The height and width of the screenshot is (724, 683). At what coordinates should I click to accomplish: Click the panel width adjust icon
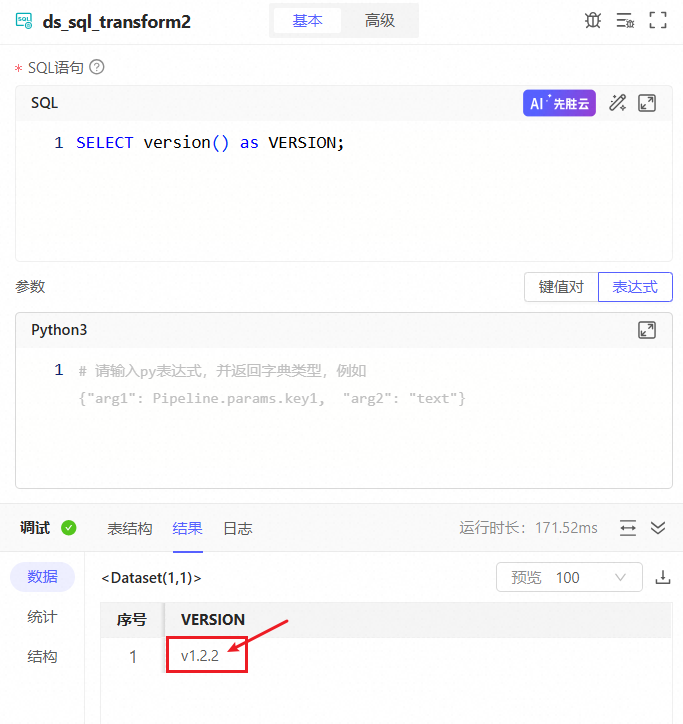628,528
